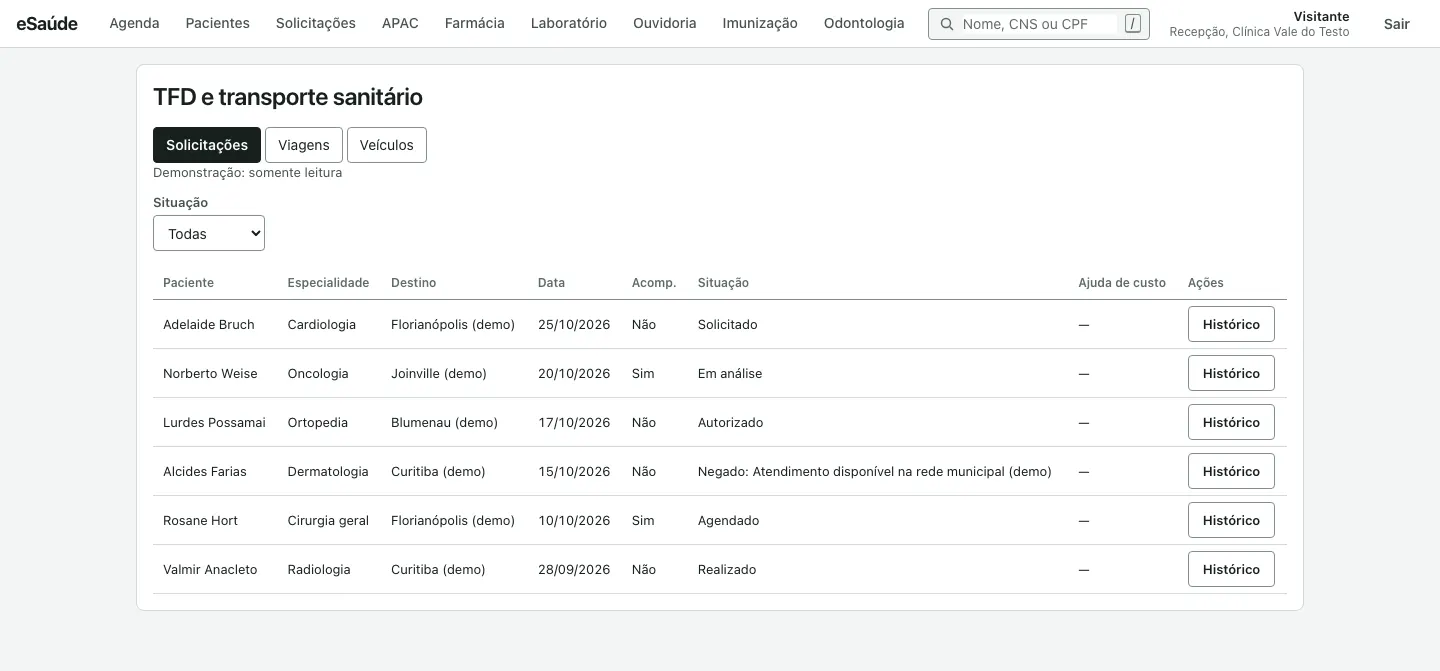The width and height of the screenshot is (1440, 671).
Task: Click patient name Adelaide Bruch
Action: [209, 324]
